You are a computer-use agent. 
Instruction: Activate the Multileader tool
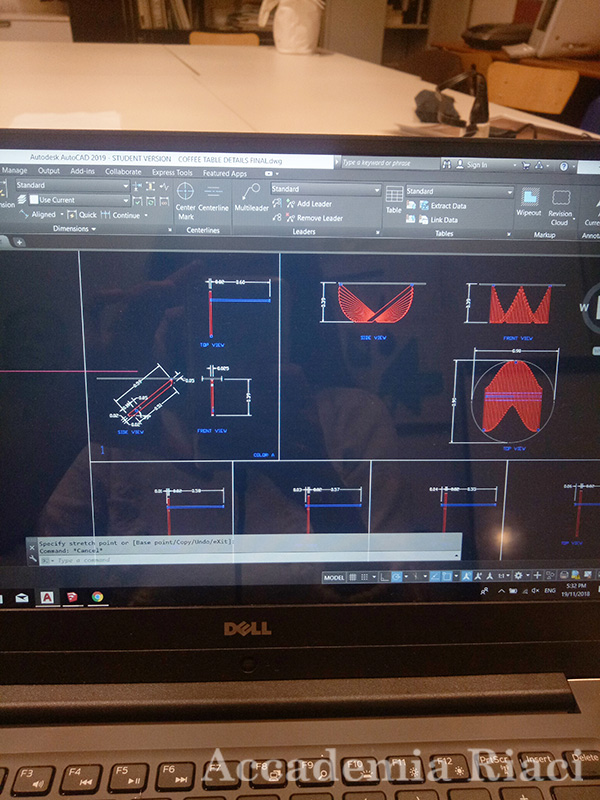(x=251, y=198)
